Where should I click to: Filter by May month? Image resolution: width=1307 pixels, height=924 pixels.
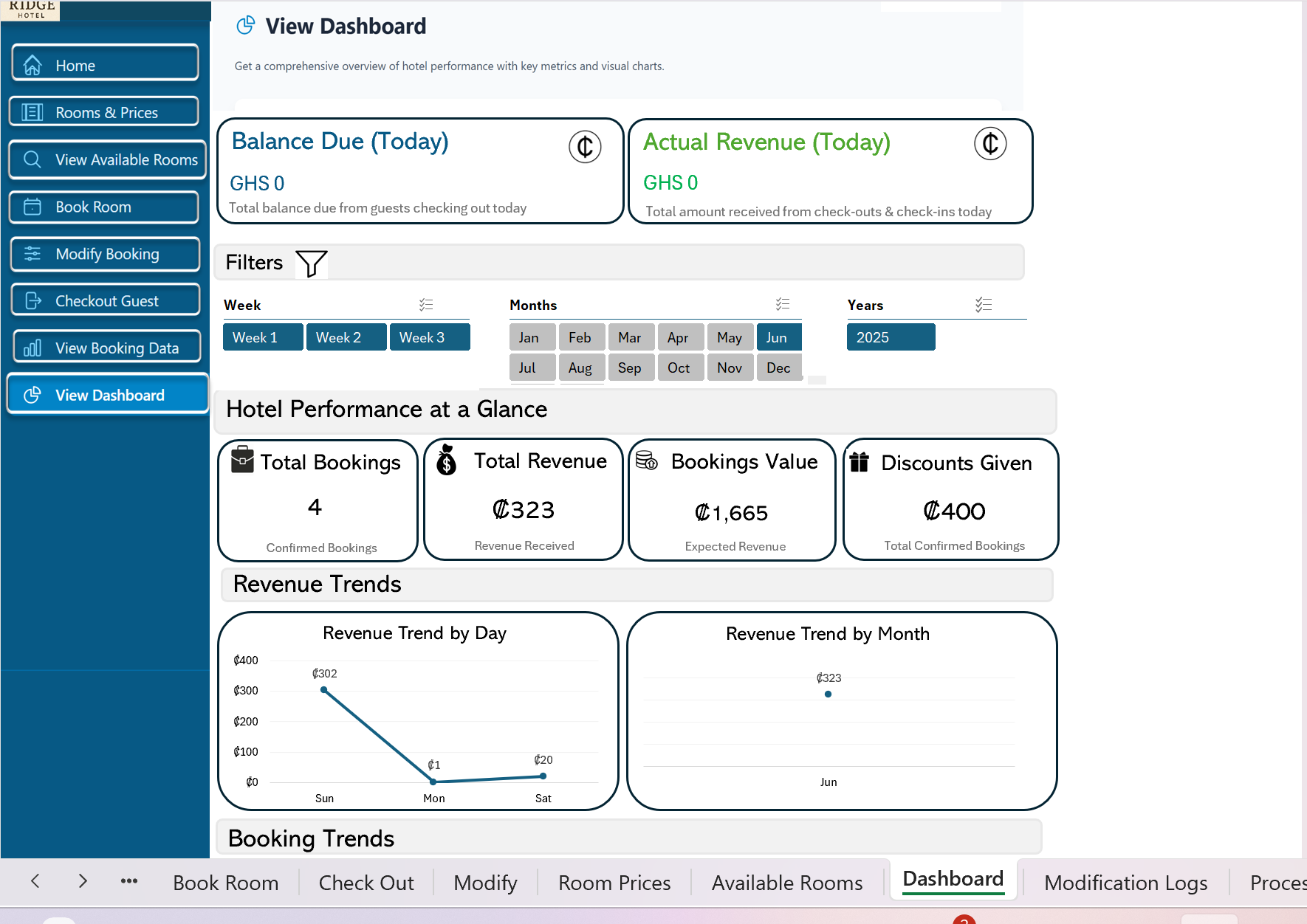point(730,337)
